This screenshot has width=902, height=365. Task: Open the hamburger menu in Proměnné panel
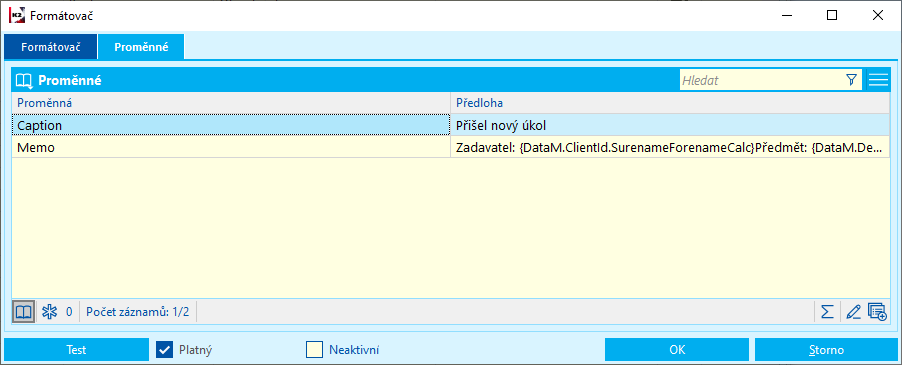coord(878,80)
